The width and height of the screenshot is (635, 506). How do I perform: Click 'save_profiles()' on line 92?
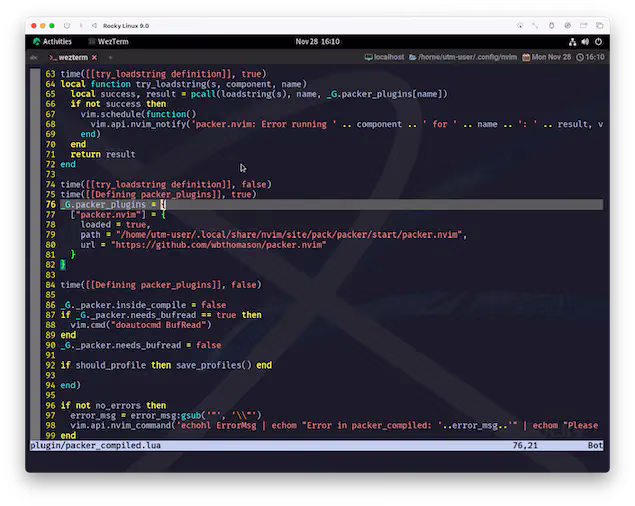click(214, 365)
